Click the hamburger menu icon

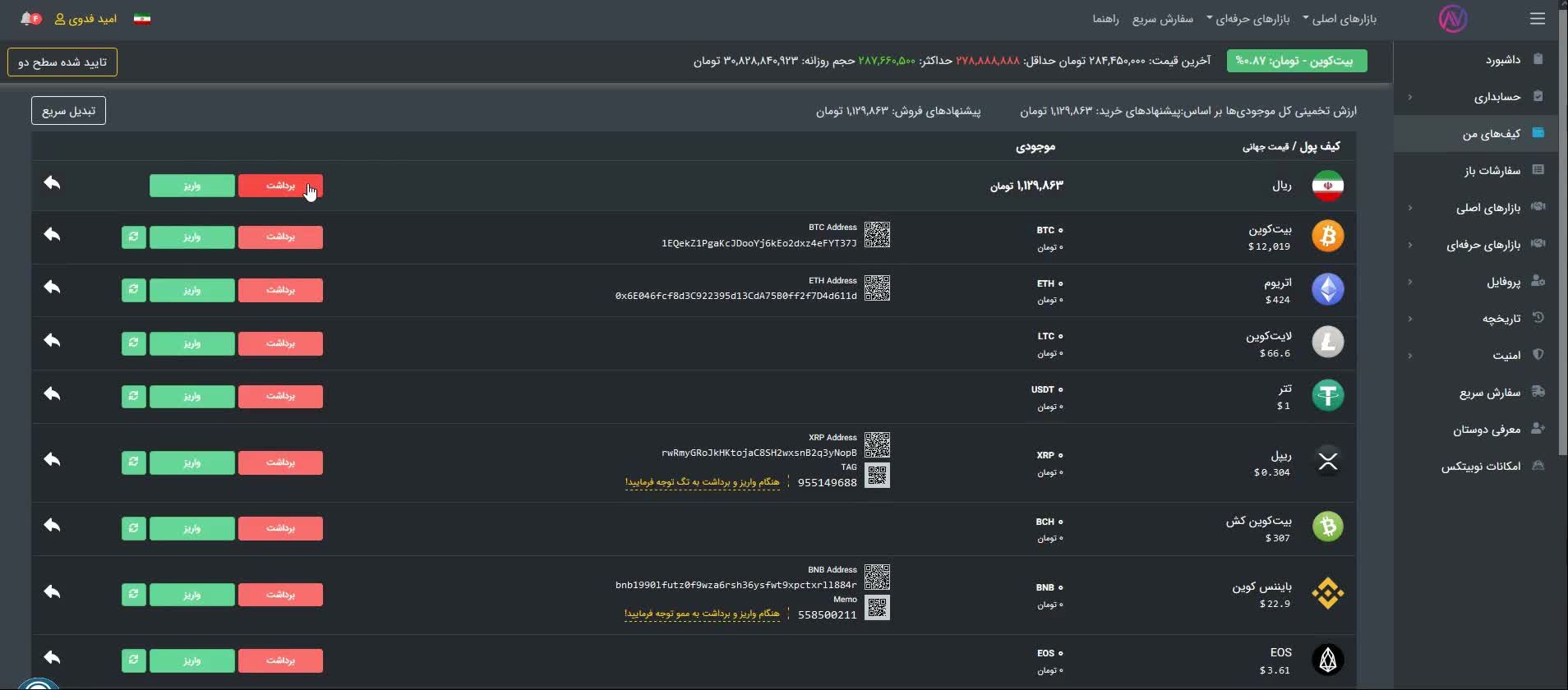pyautogui.click(x=1537, y=19)
